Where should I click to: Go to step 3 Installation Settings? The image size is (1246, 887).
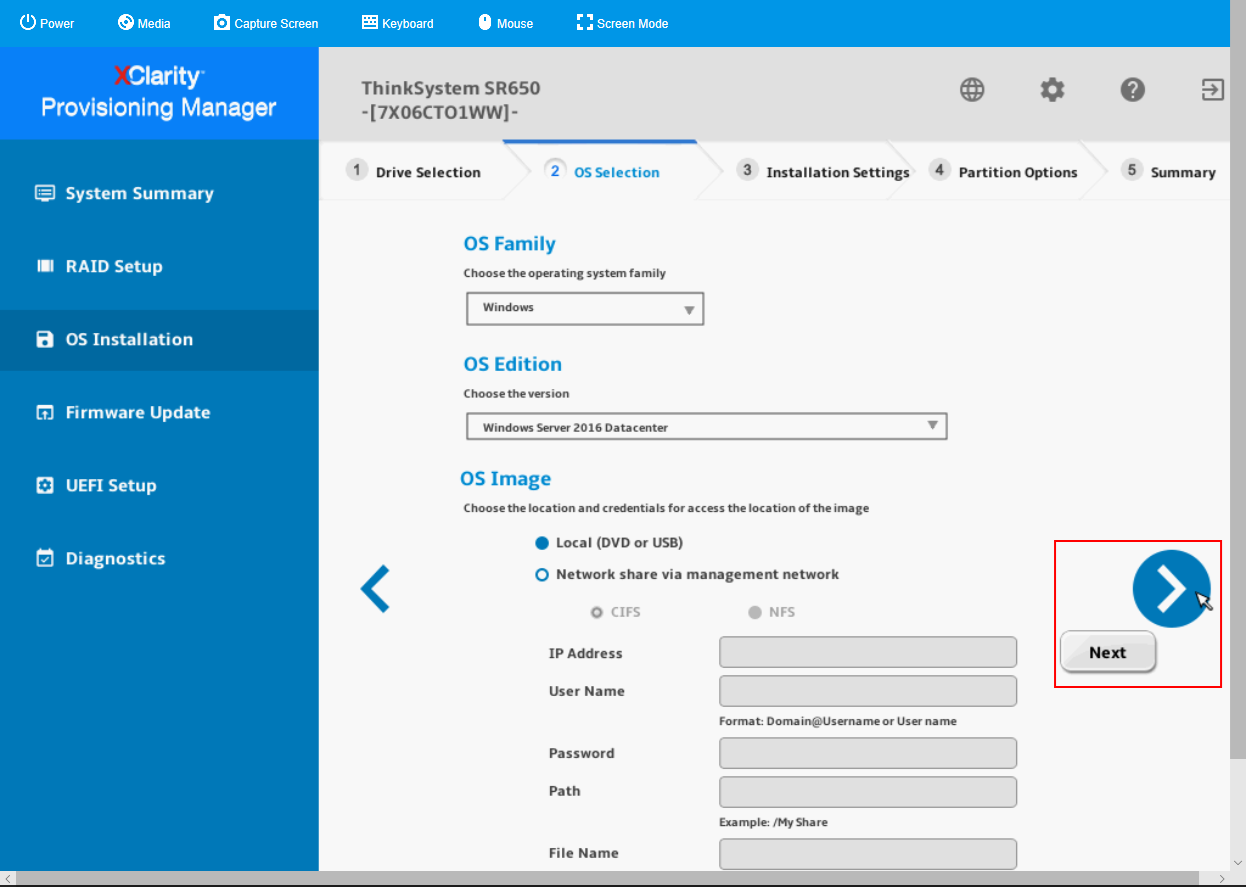[825, 171]
